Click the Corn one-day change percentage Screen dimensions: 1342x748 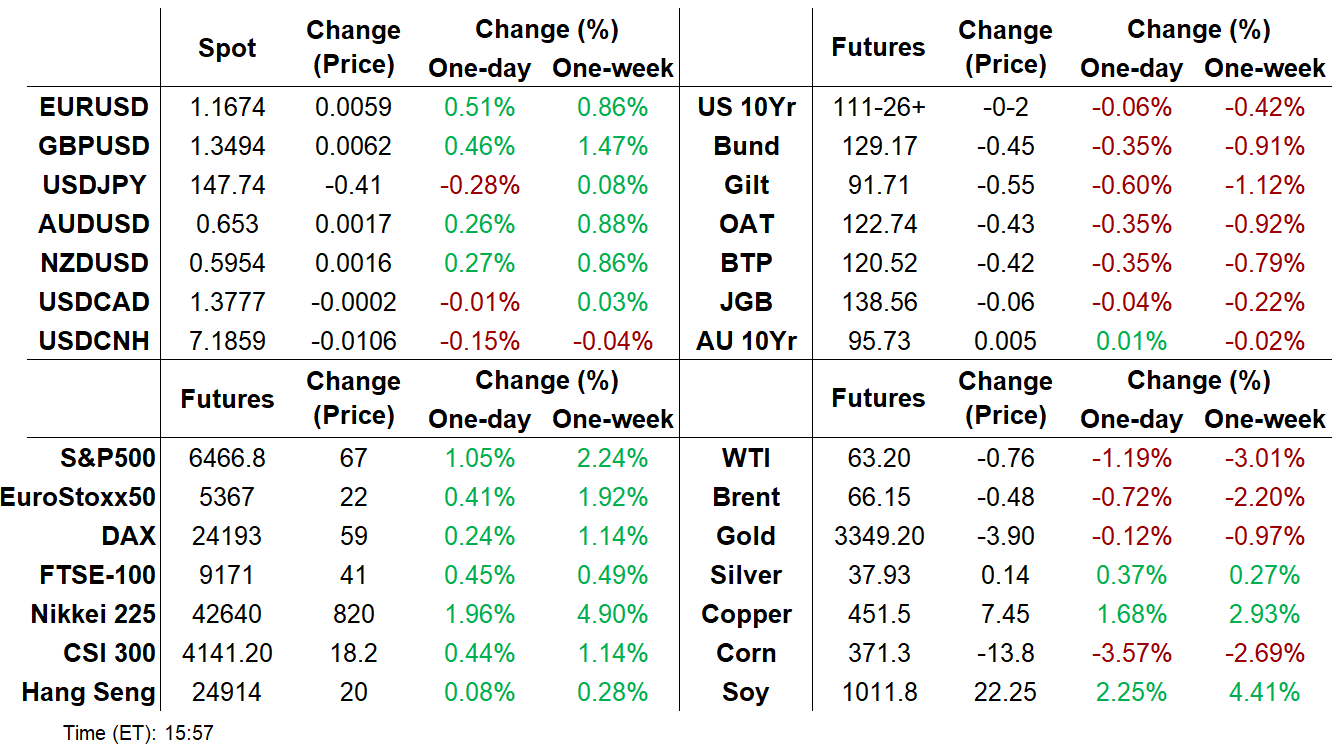pyautogui.click(x=1131, y=653)
